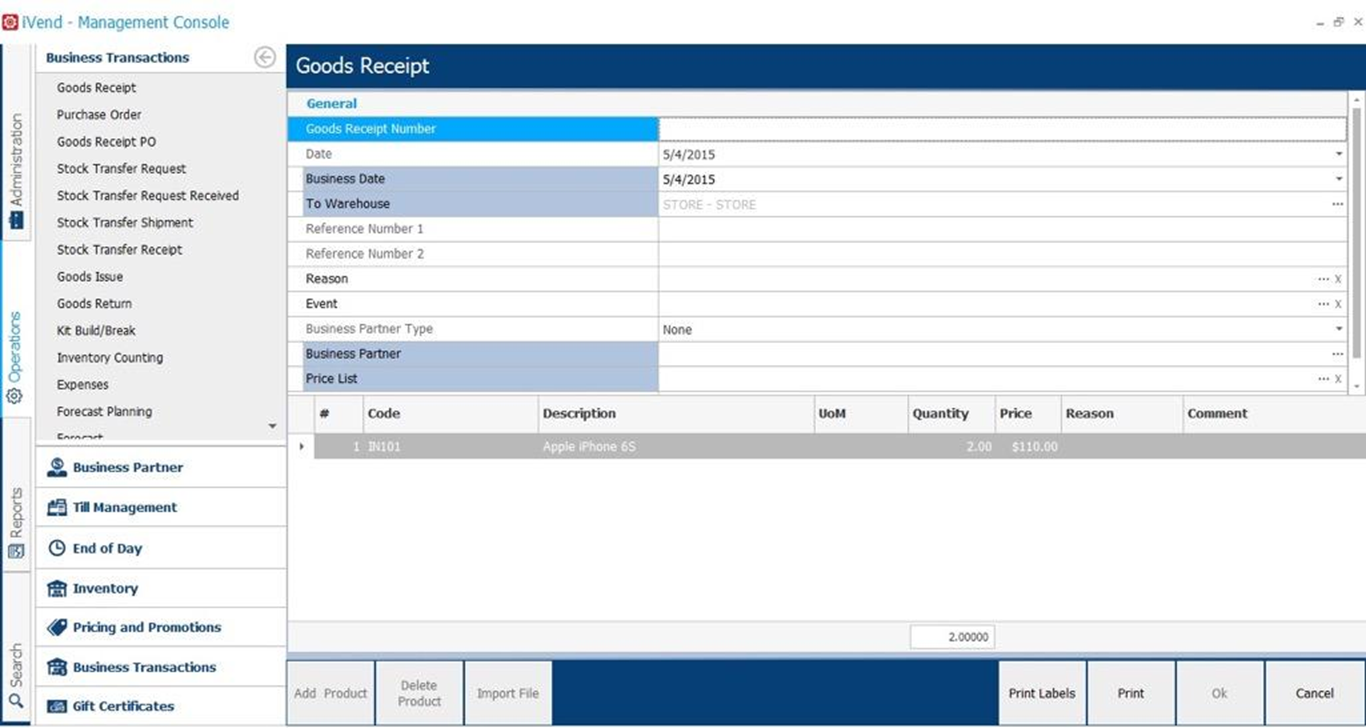
Task: Open Expenses menu item
Action: tap(83, 385)
